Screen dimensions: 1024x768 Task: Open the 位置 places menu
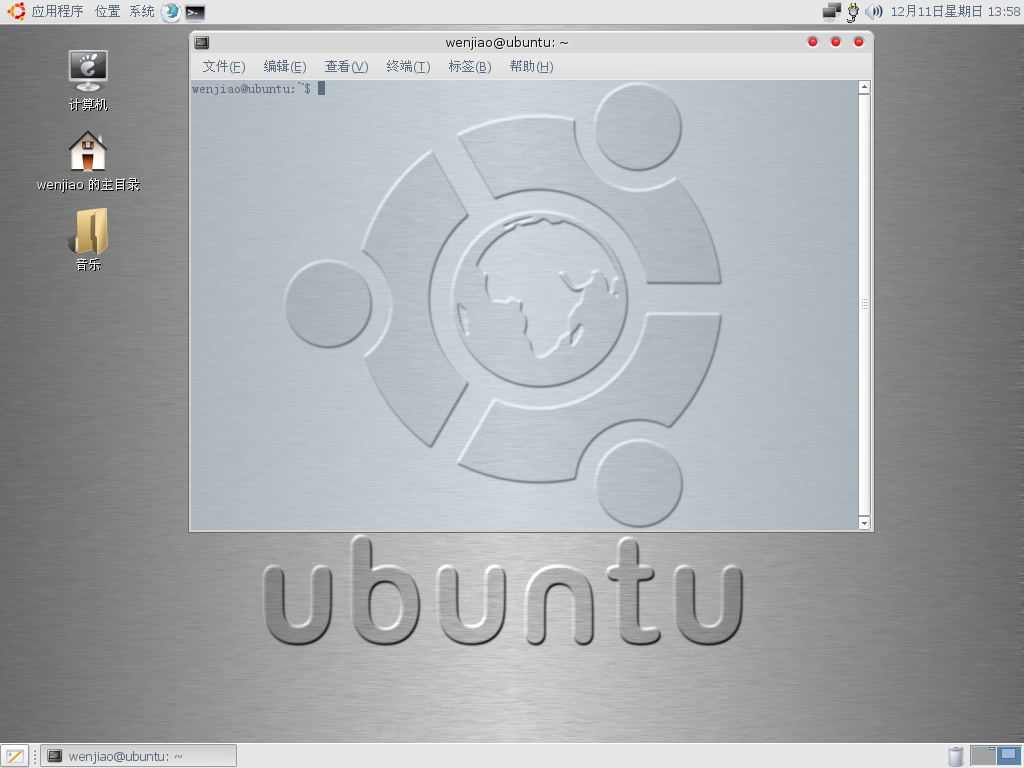107,11
